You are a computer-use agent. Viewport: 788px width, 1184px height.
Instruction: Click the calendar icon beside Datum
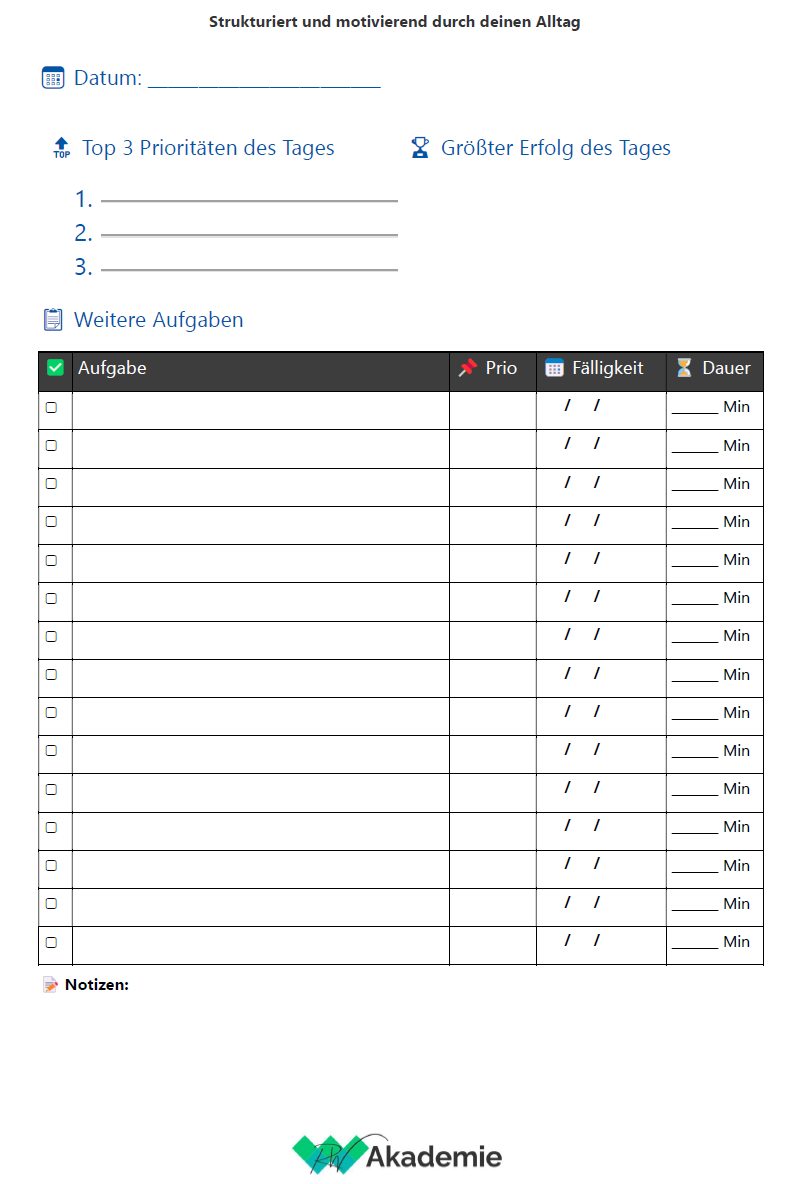pos(53,78)
